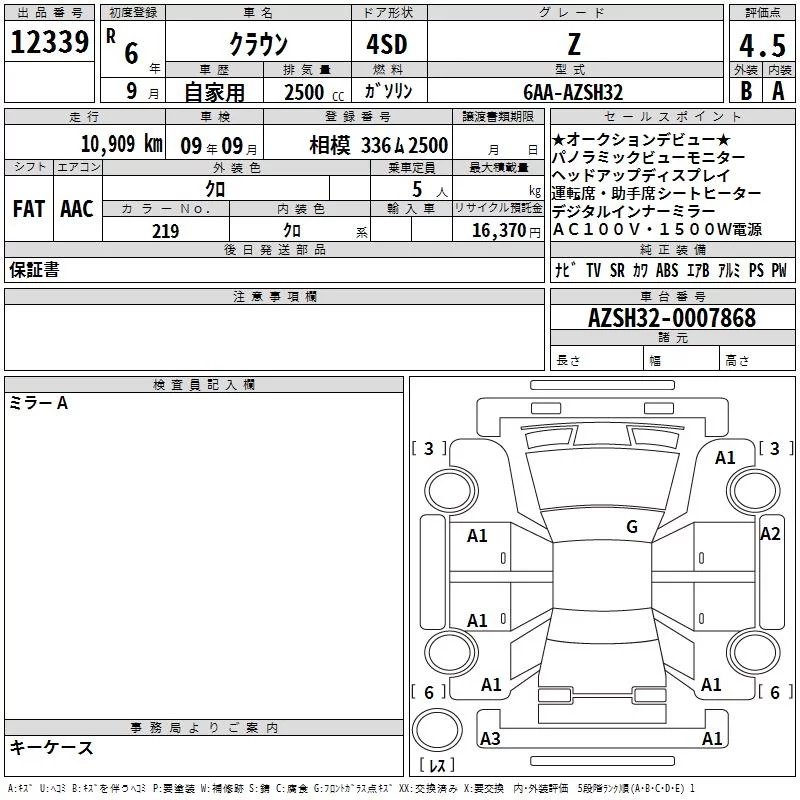Click the first registration year R 6
The height and width of the screenshot is (800, 800).
tap(123, 46)
